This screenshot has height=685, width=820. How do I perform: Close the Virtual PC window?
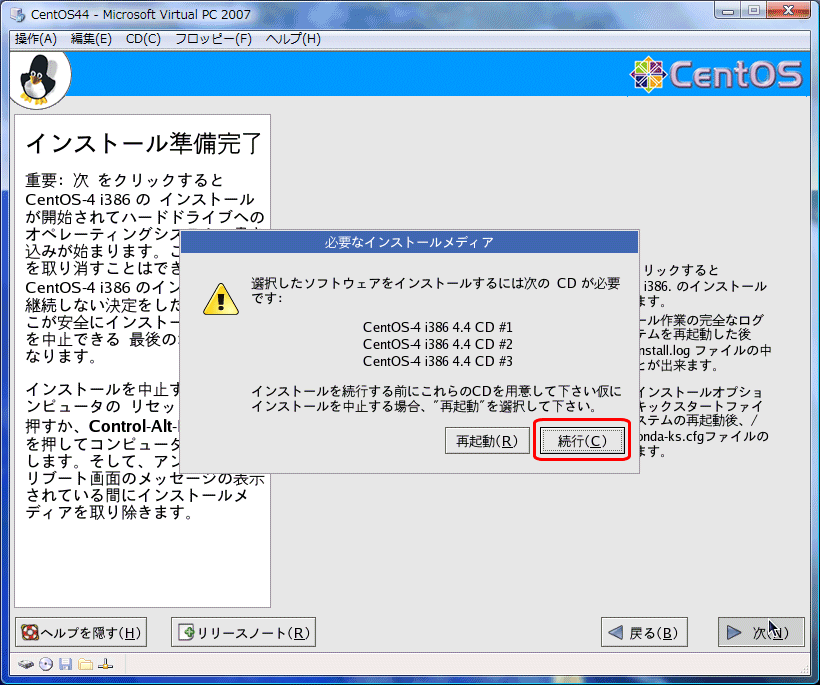point(789,10)
